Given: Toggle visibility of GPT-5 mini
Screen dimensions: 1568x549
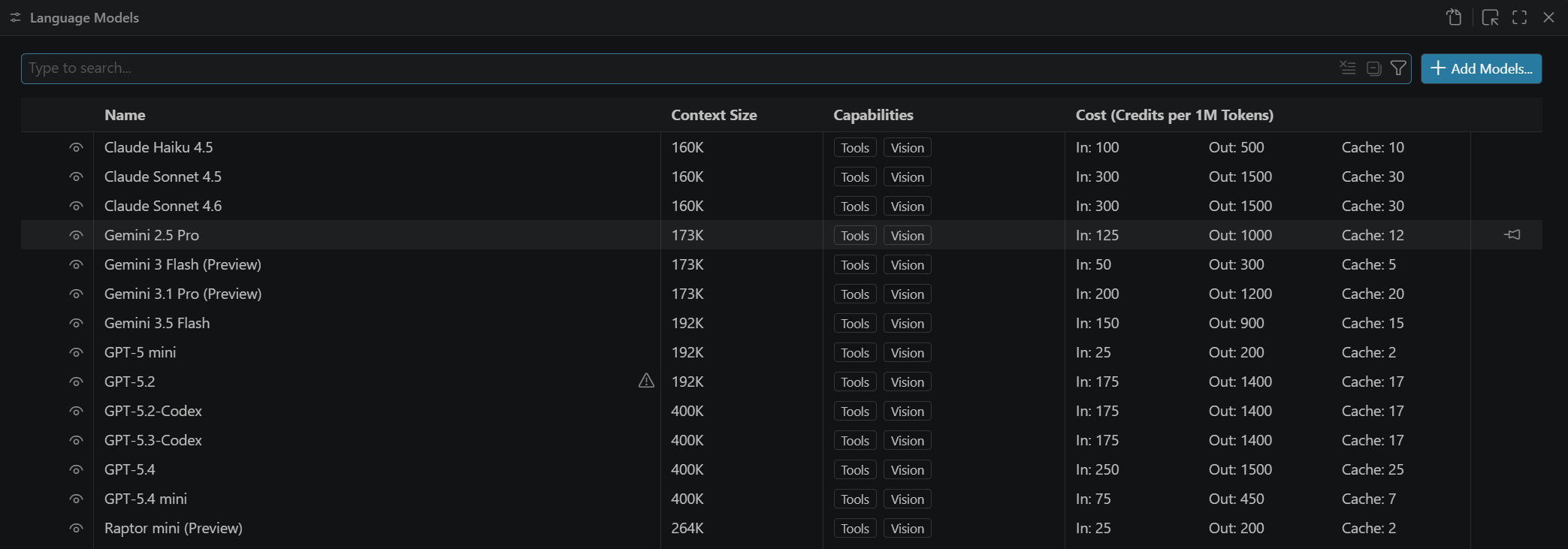Looking at the screenshot, I should [76, 352].
